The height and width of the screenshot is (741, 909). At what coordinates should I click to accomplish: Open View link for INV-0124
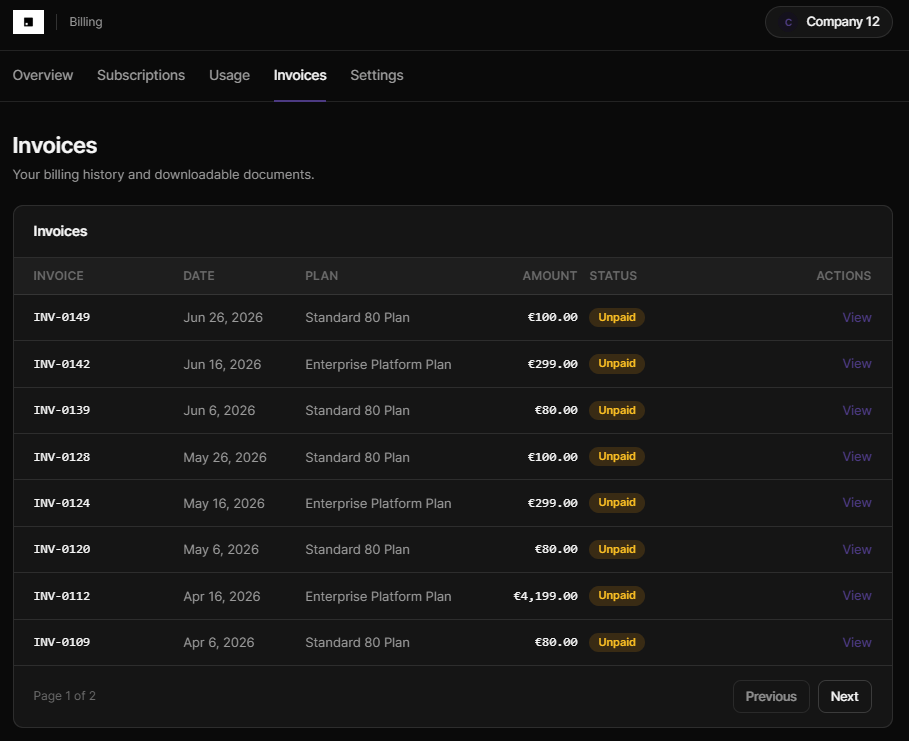click(857, 503)
